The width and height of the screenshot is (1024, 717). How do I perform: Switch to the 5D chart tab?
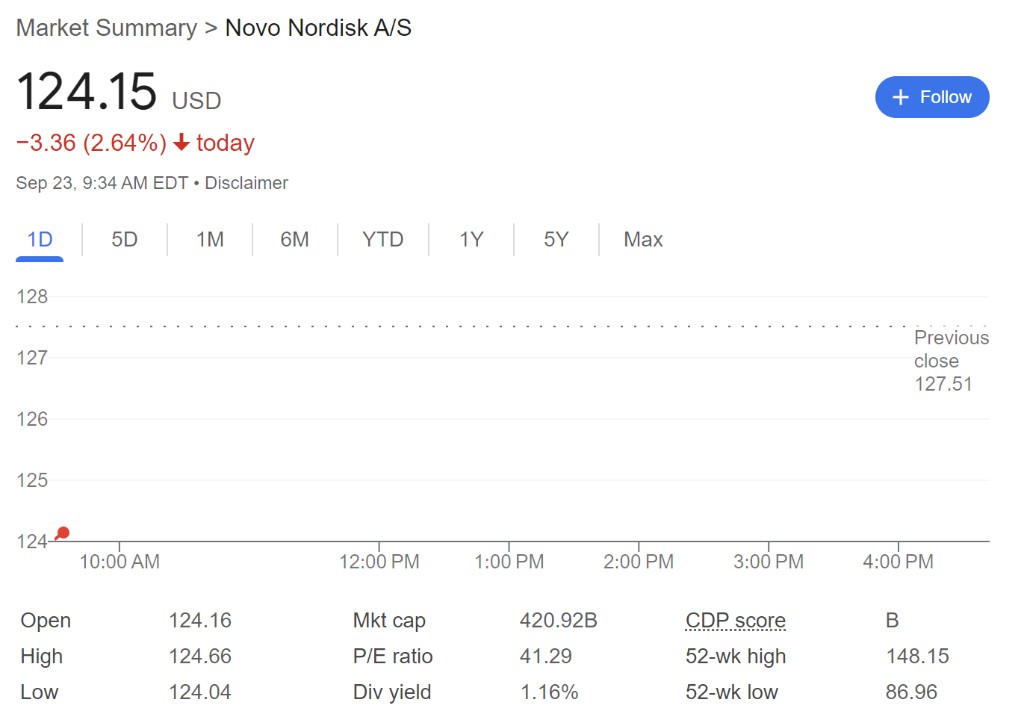coord(124,240)
